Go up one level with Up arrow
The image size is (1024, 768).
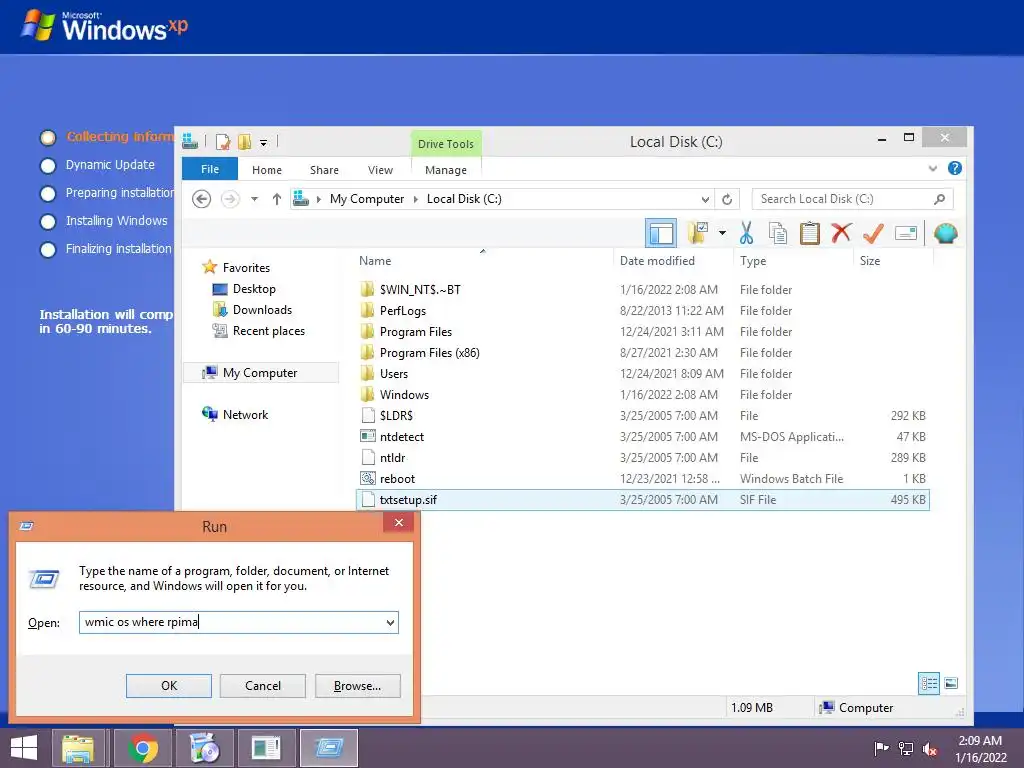[x=277, y=199]
